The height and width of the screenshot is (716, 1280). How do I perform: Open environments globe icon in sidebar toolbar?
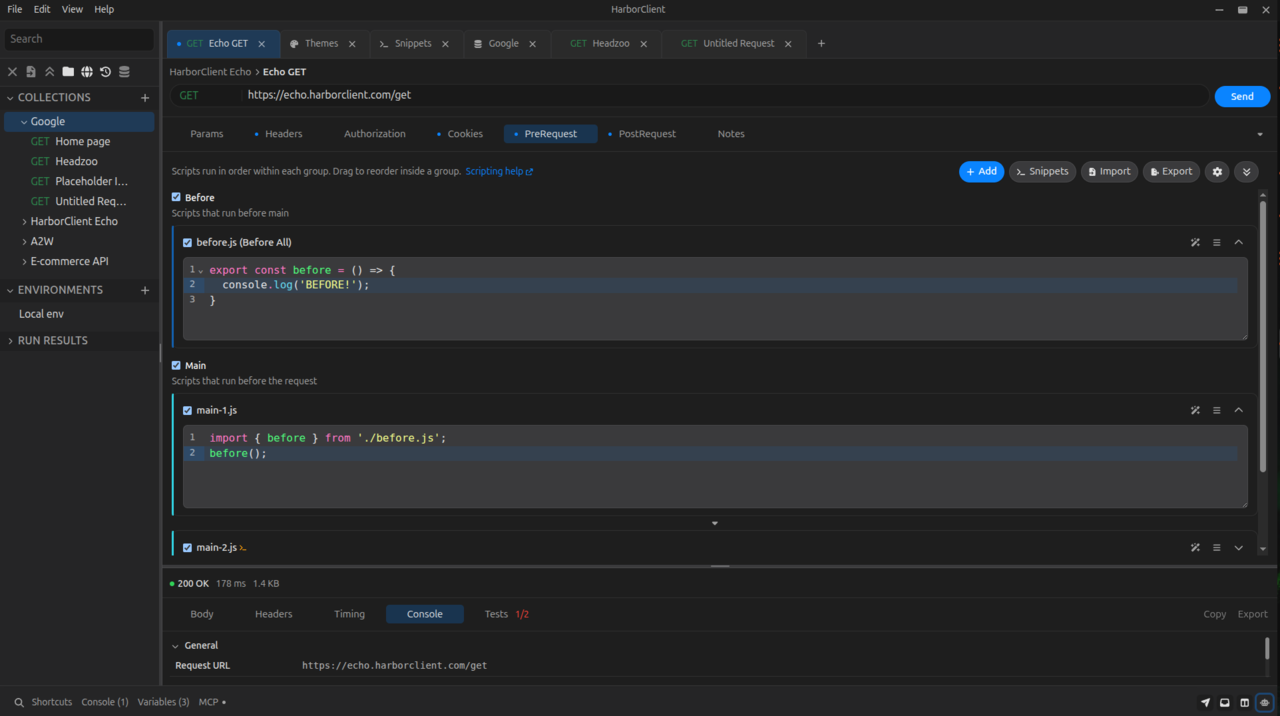87,72
